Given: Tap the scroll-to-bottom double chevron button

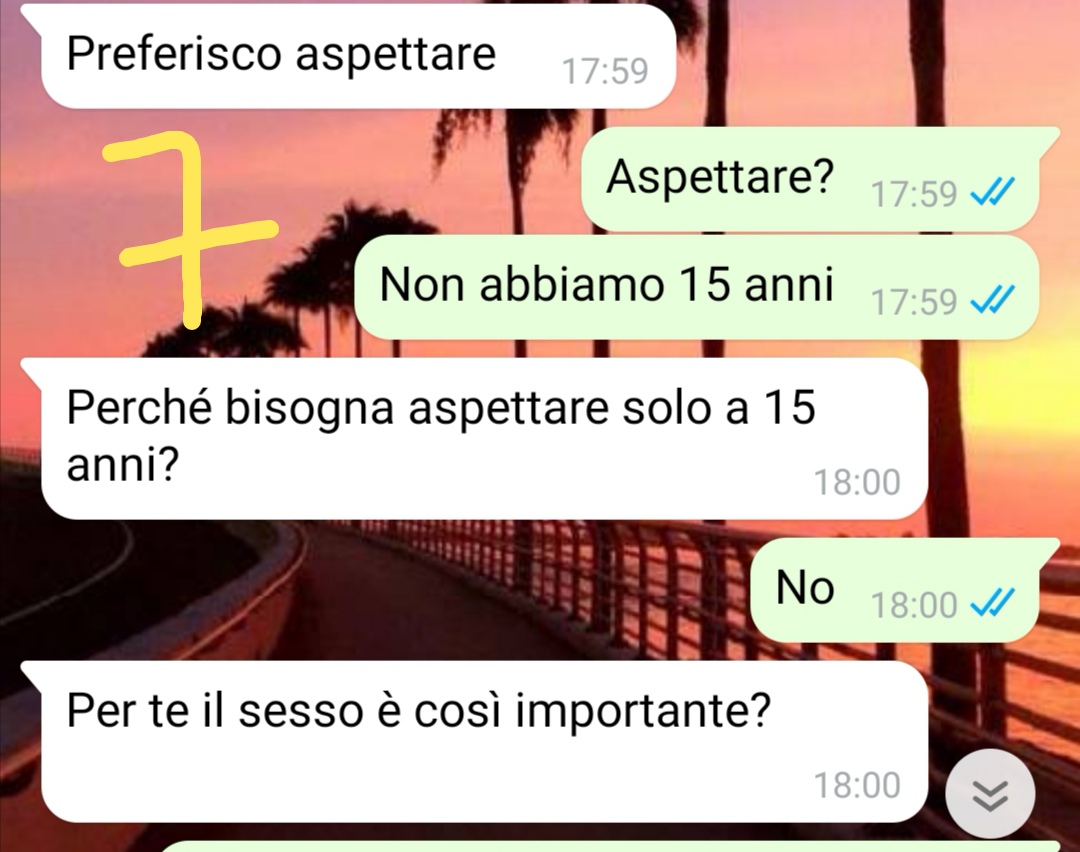Looking at the screenshot, I should (x=990, y=793).
